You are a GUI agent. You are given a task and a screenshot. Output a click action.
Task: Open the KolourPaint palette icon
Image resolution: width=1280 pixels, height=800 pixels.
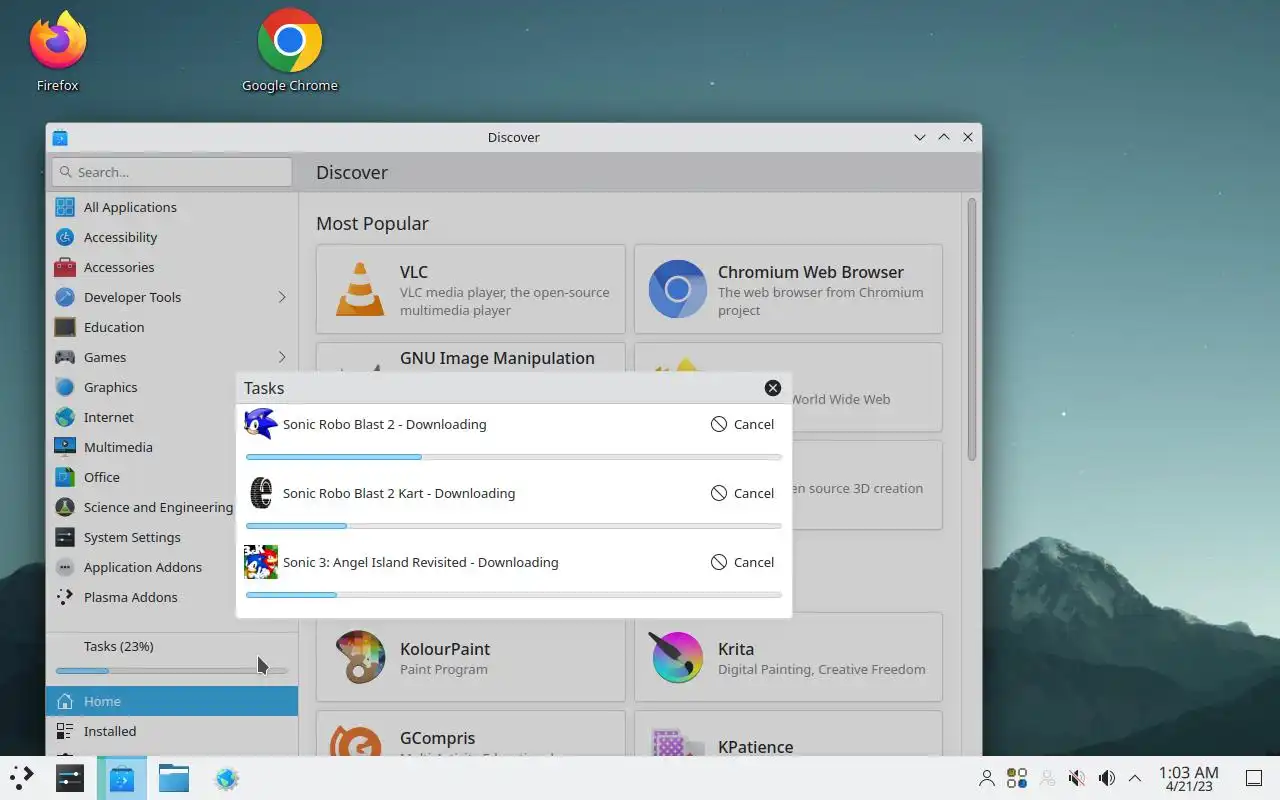(360, 657)
